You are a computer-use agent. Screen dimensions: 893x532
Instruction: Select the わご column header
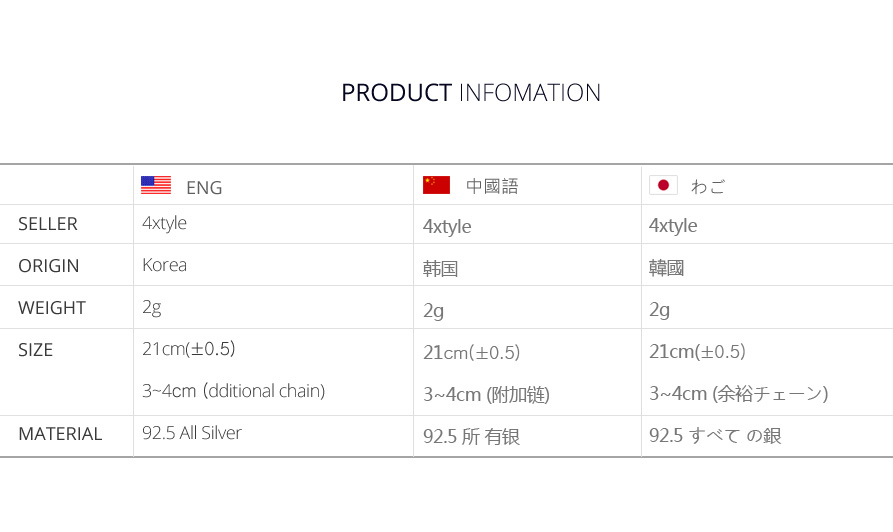708,186
